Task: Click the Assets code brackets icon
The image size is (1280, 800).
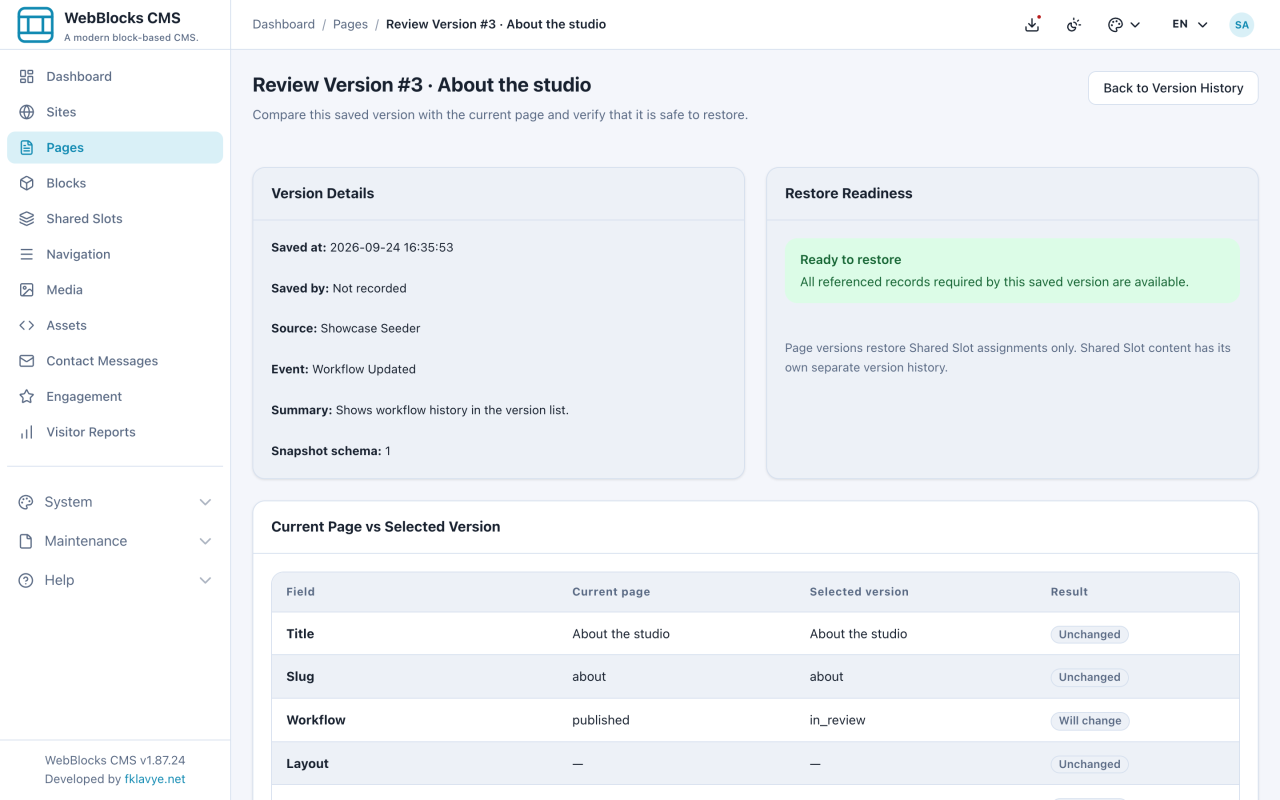Action: (27, 325)
